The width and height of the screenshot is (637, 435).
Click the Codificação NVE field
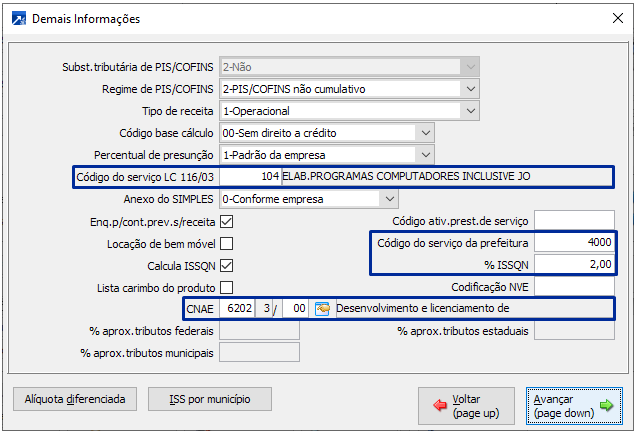tap(574, 287)
